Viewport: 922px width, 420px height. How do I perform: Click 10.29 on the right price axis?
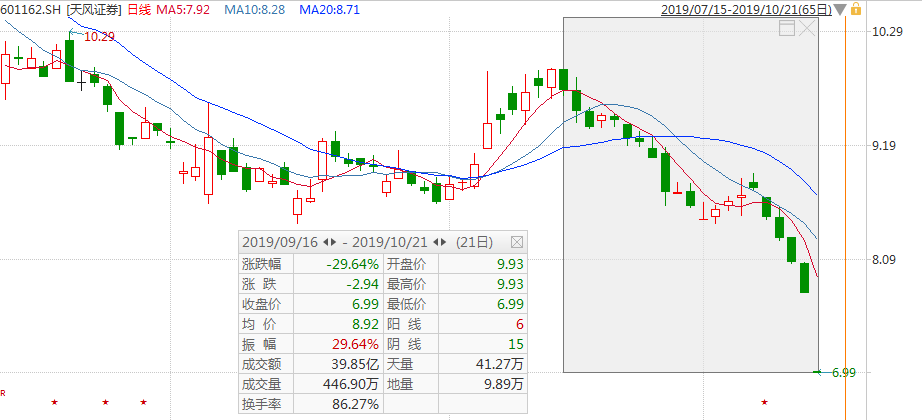click(x=887, y=32)
